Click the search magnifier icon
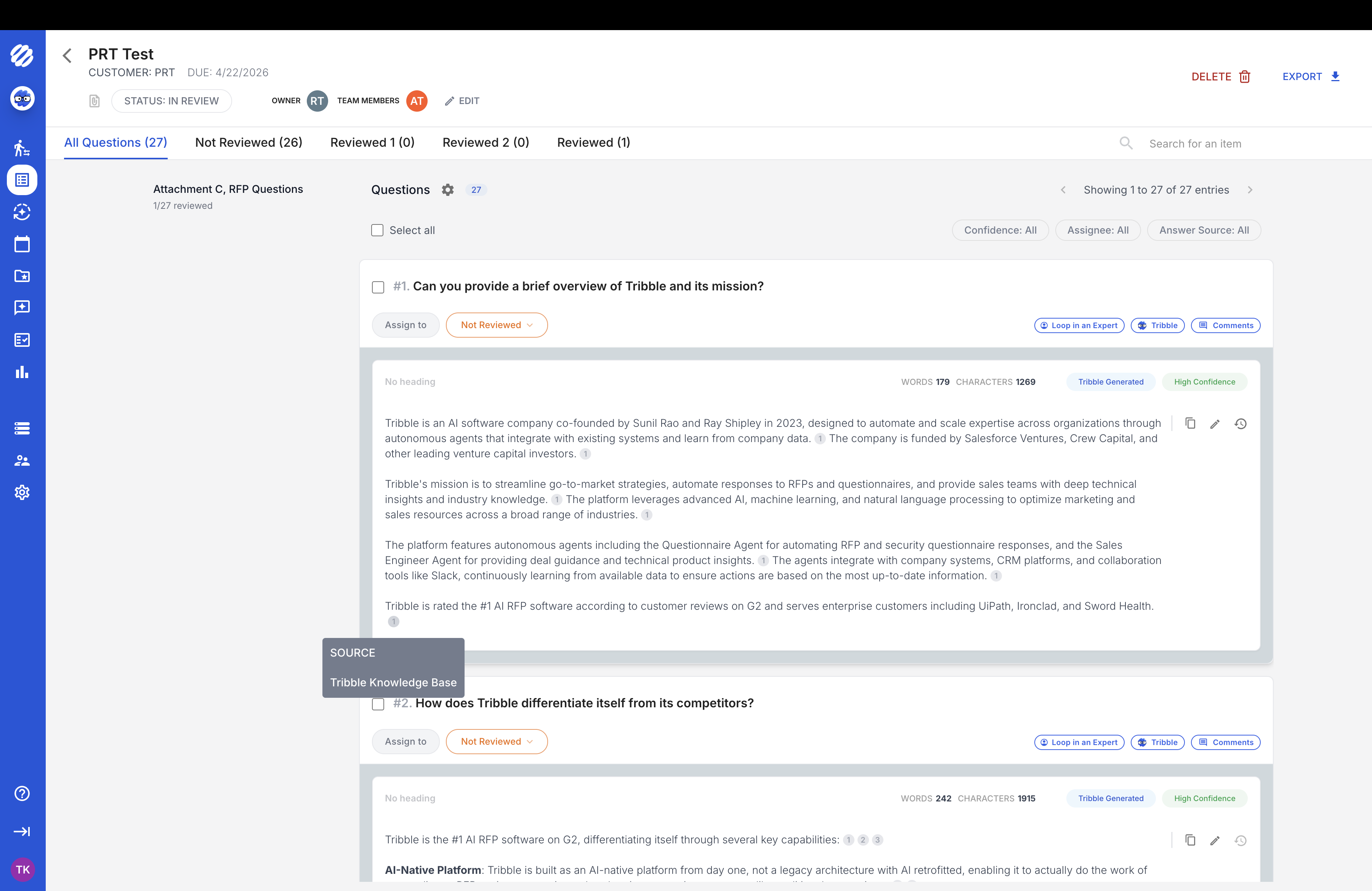This screenshot has height=891, width=1372. [x=1126, y=143]
